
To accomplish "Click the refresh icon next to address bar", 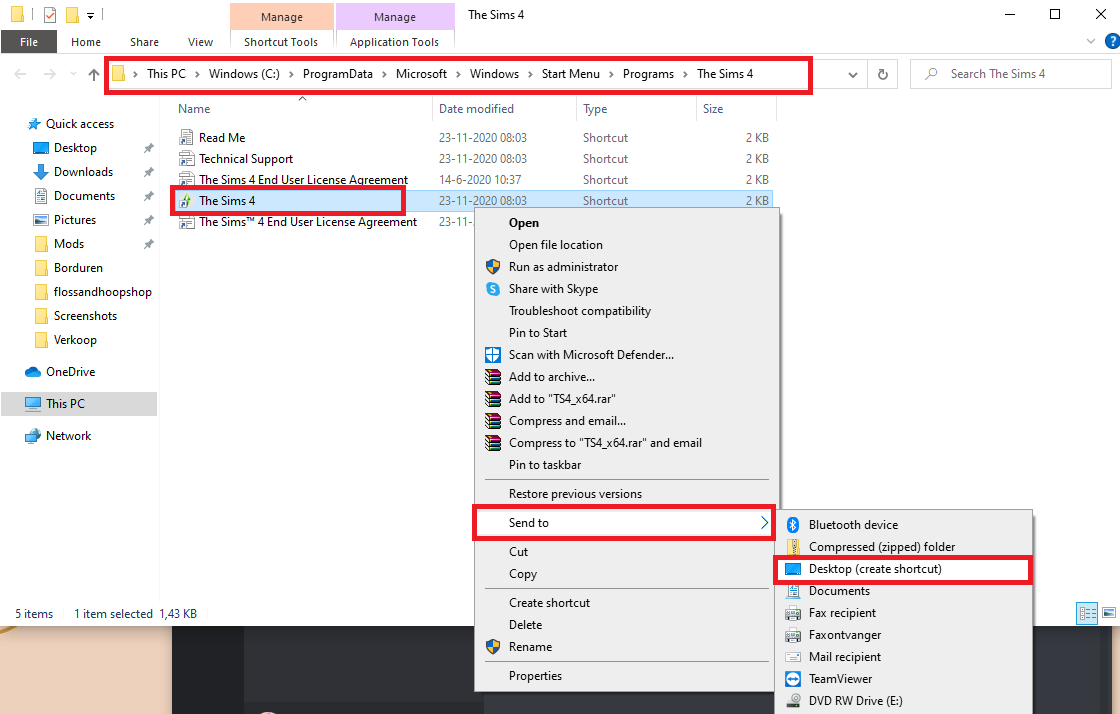I will pyautogui.click(x=883, y=74).
